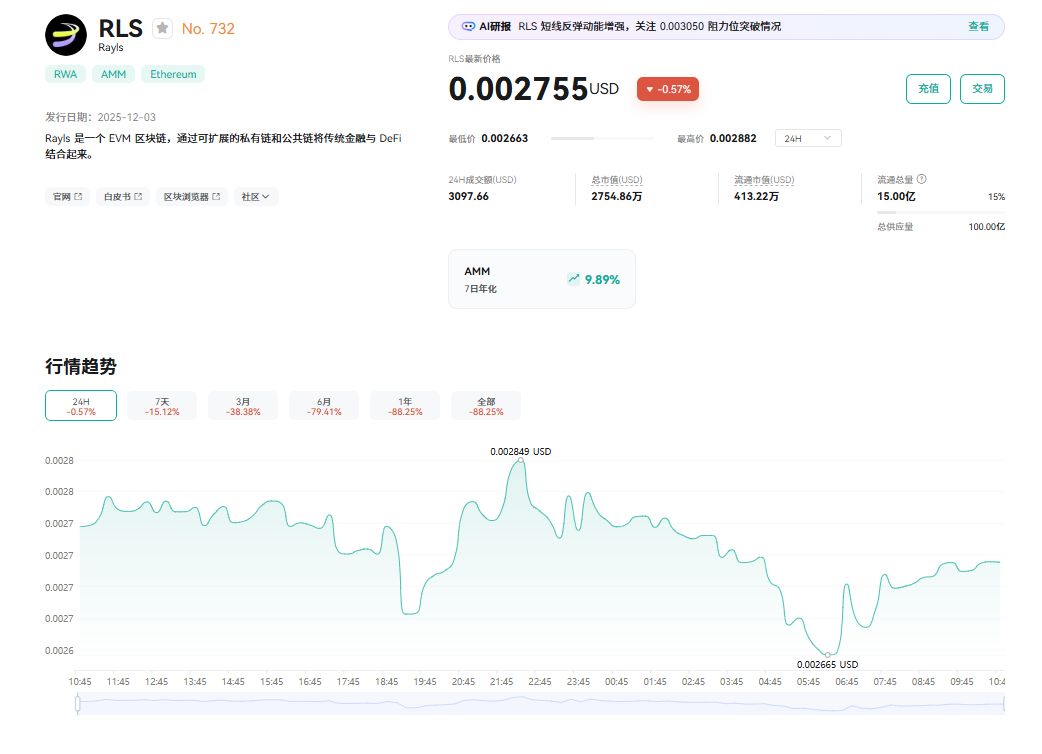Click the external-link icon beside 官网

click(x=78, y=197)
